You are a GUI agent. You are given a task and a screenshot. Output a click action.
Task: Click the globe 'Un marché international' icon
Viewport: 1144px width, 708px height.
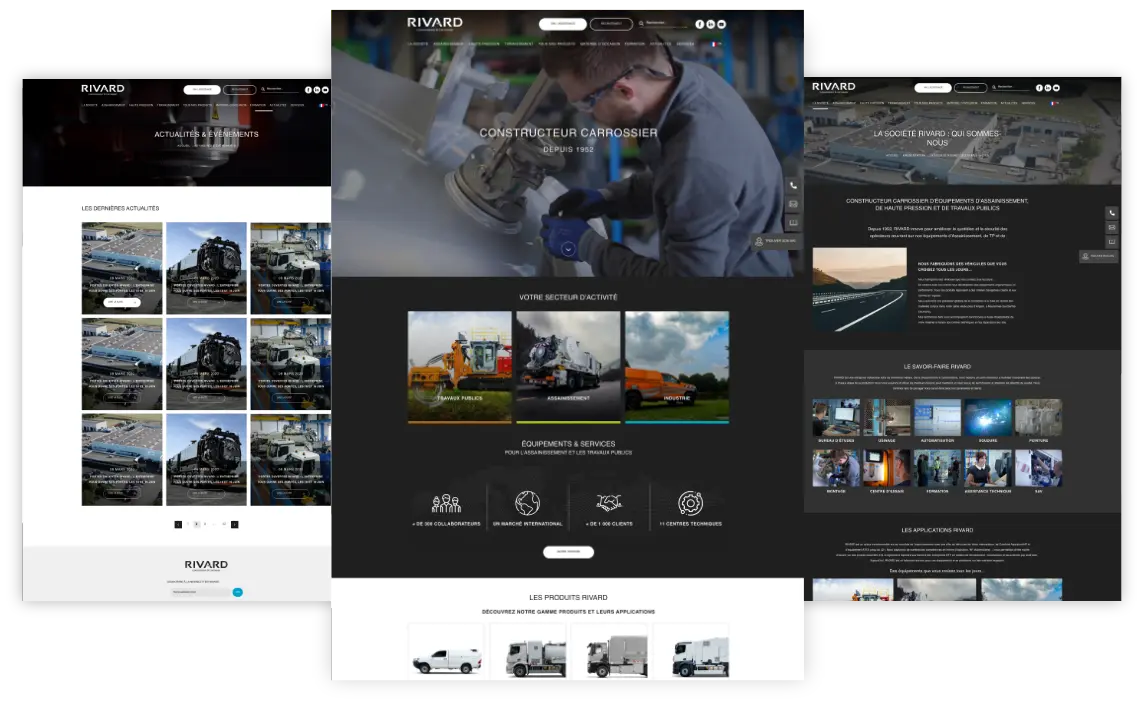[x=527, y=503]
